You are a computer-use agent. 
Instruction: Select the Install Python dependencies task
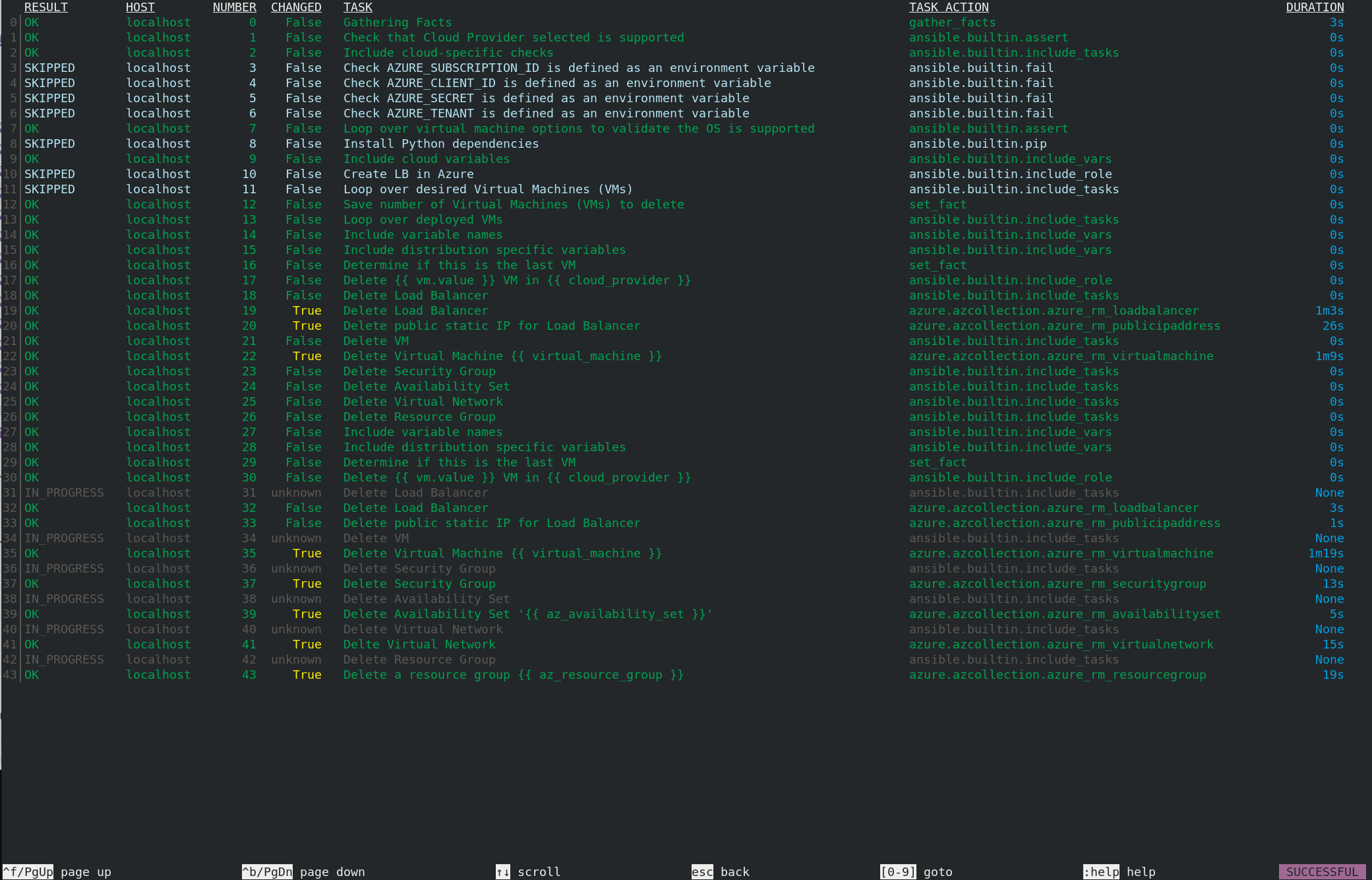[x=440, y=144]
